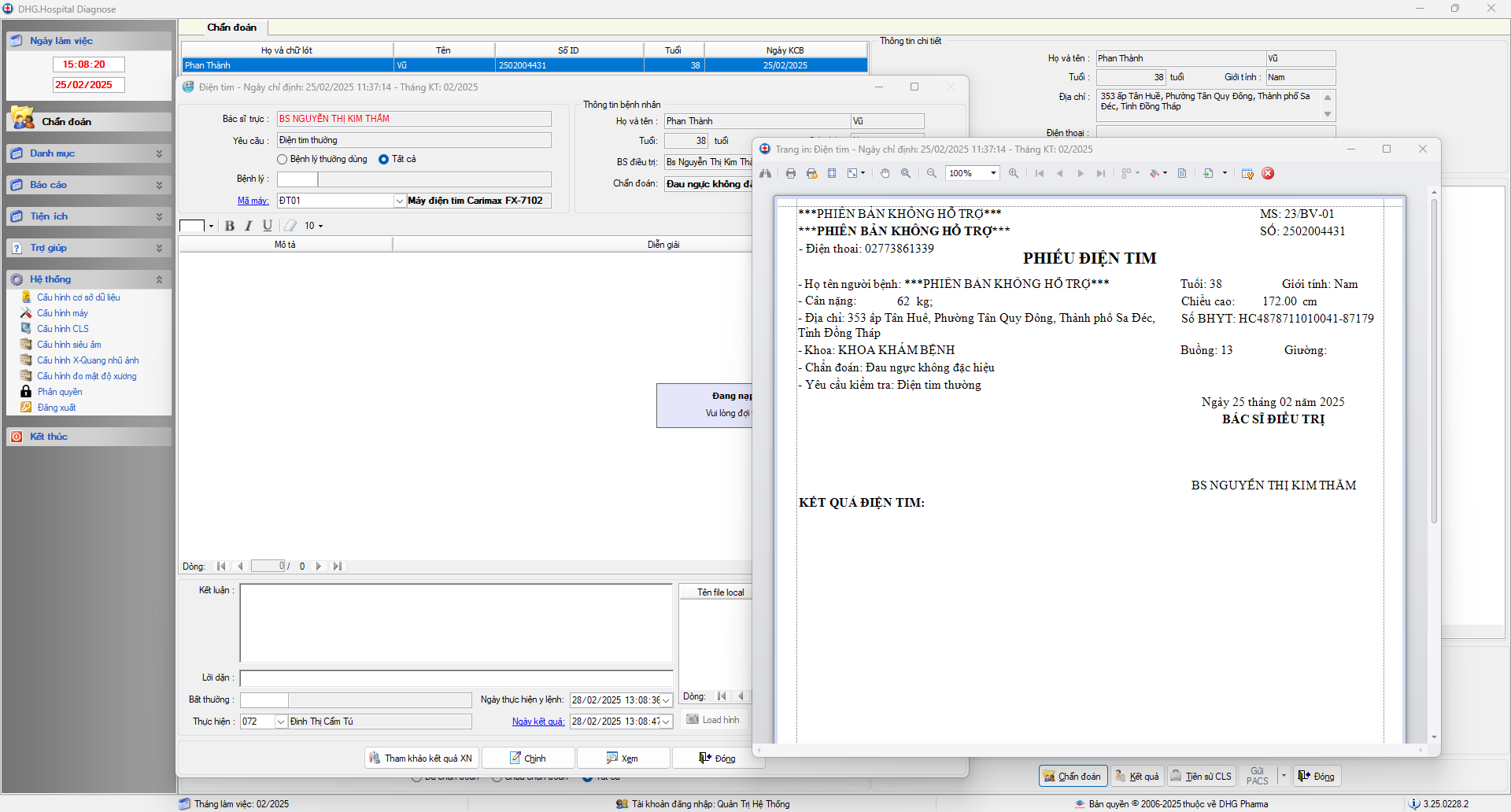Select the Hand tool in print preview
Image resolution: width=1511 pixels, height=812 pixels.
pos(885,173)
